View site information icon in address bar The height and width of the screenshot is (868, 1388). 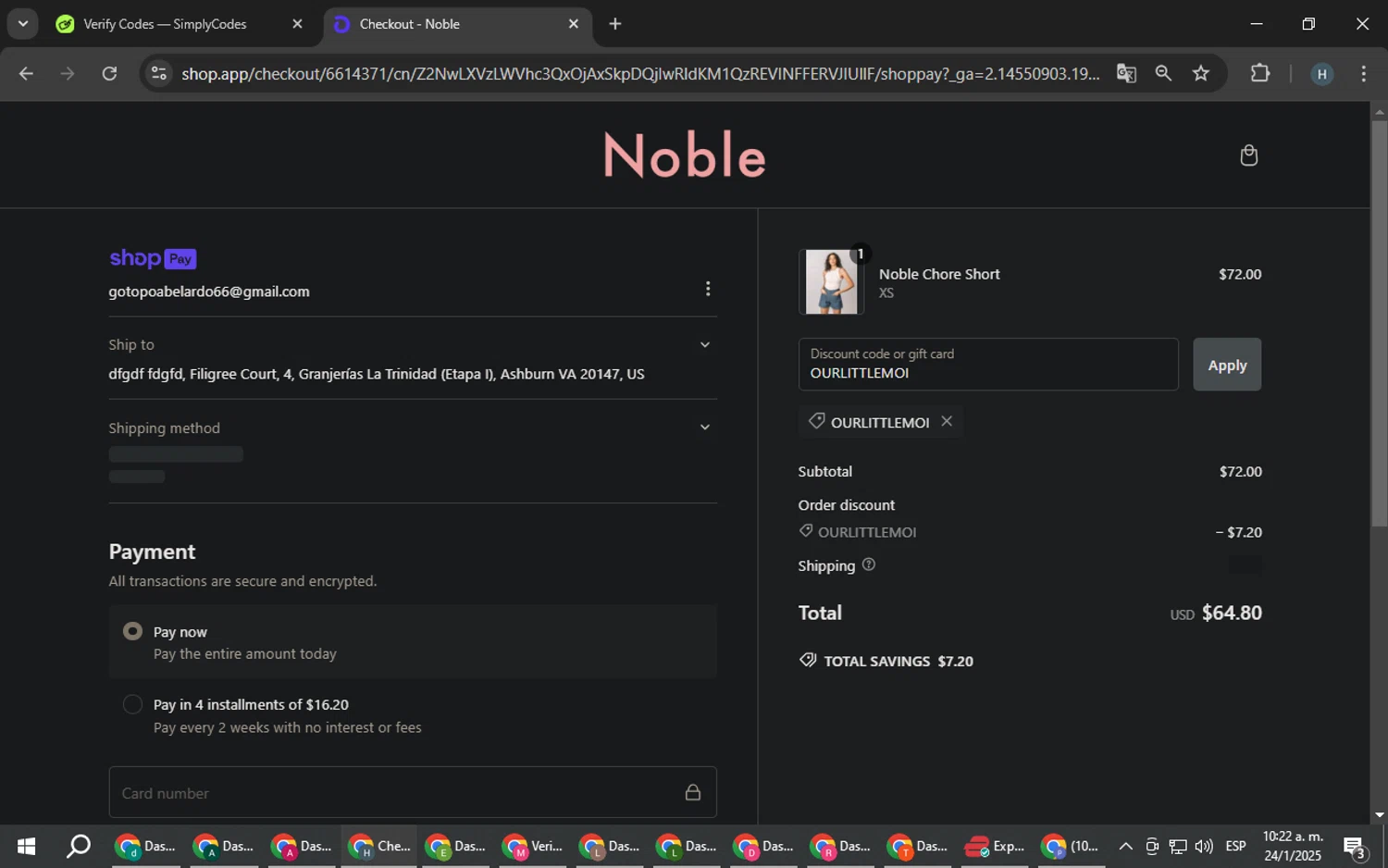click(159, 73)
